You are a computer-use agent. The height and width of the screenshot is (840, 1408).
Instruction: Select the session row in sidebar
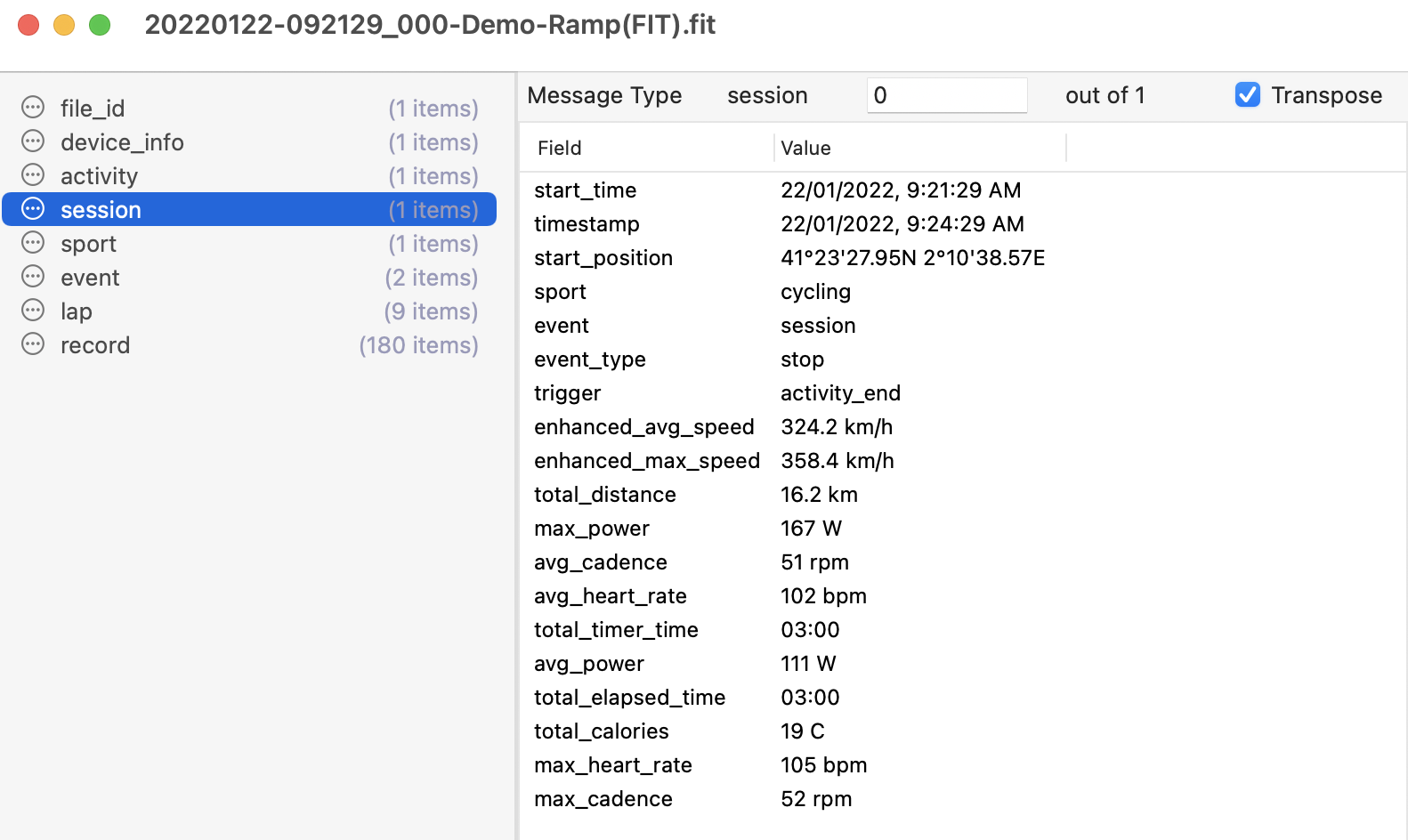[x=249, y=209]
